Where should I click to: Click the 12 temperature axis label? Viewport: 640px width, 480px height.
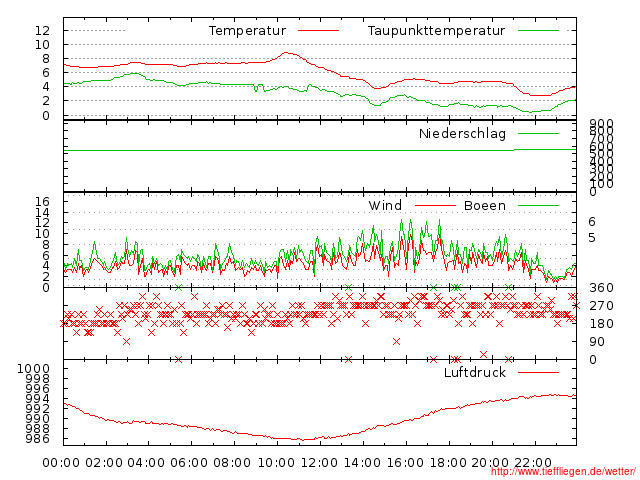[42, 31]
